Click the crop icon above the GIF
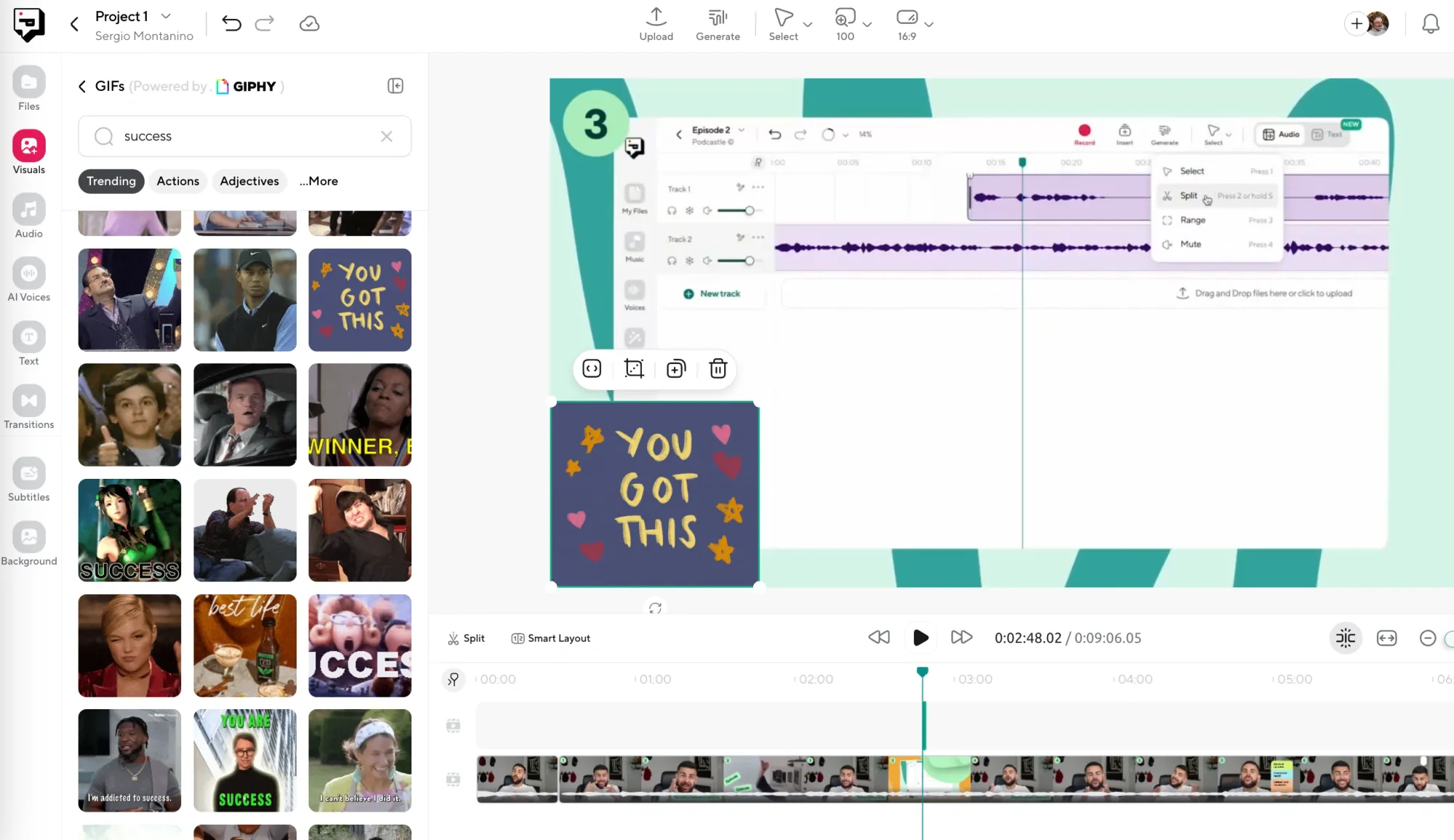 (634, 369)
